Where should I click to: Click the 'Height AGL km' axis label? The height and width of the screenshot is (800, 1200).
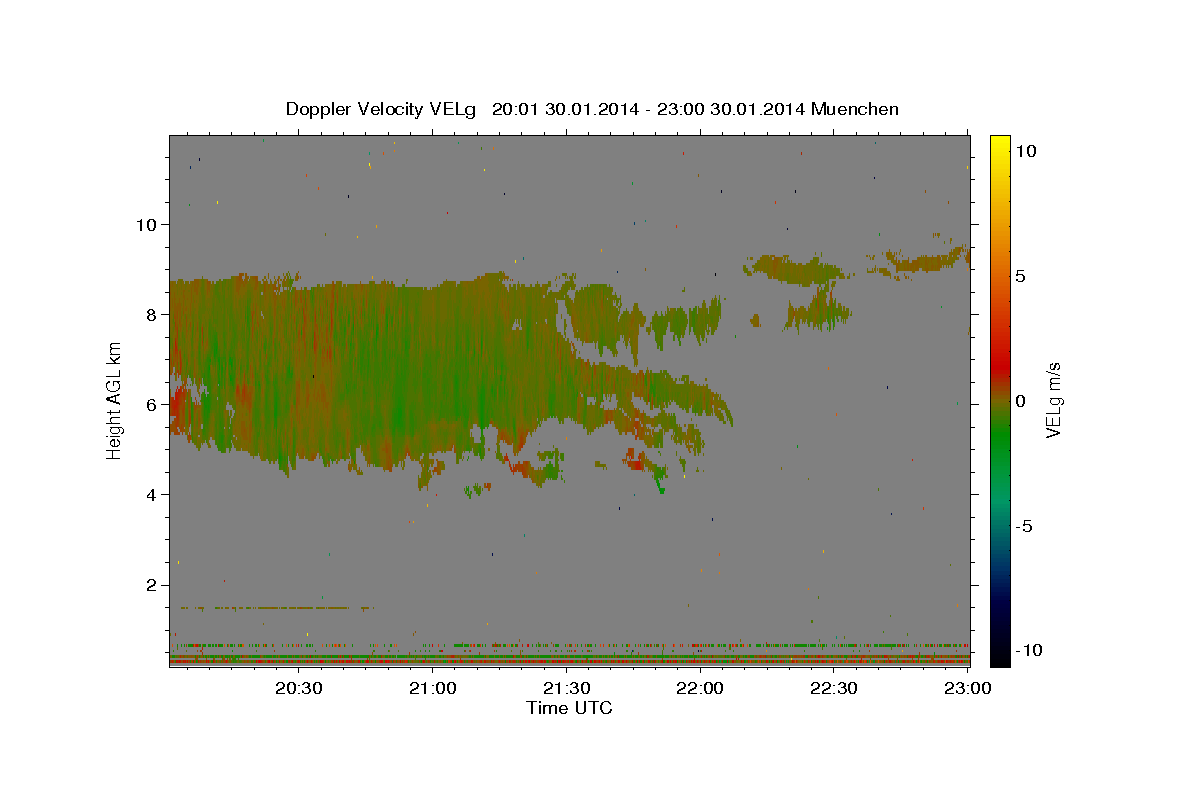(x=114, y=399)
